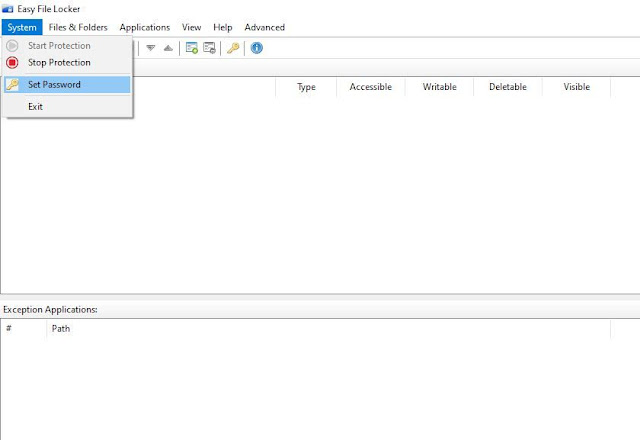Open the View menu

(x=191, y=27)
